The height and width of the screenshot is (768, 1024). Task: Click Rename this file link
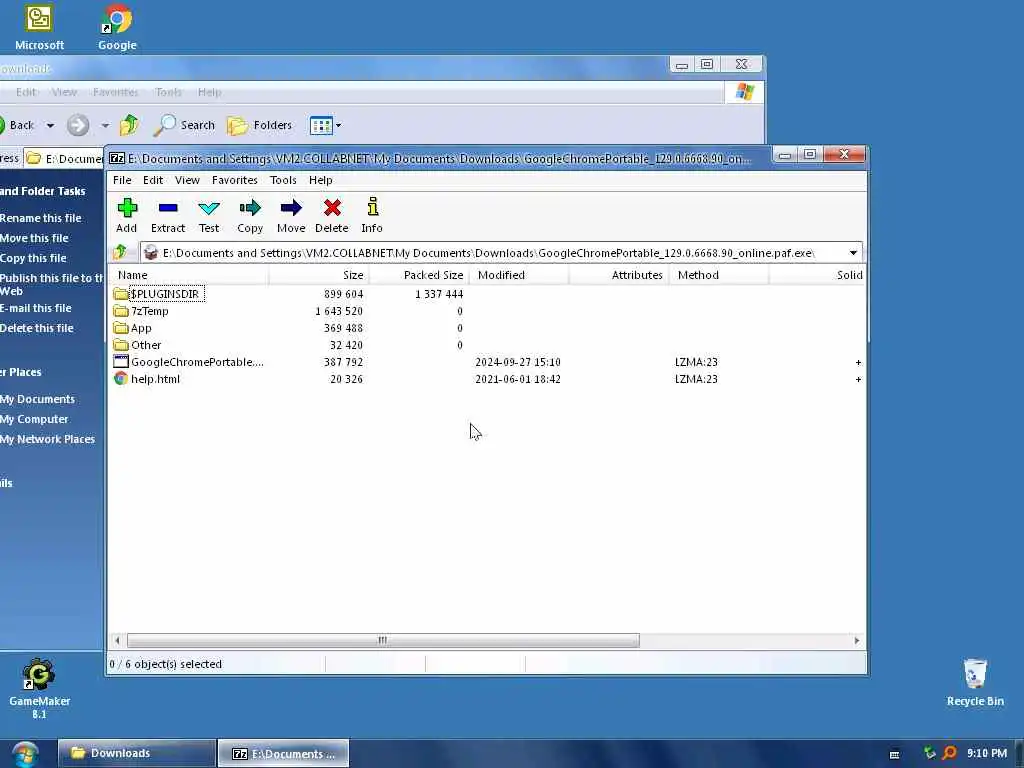[x=40, y=218]
